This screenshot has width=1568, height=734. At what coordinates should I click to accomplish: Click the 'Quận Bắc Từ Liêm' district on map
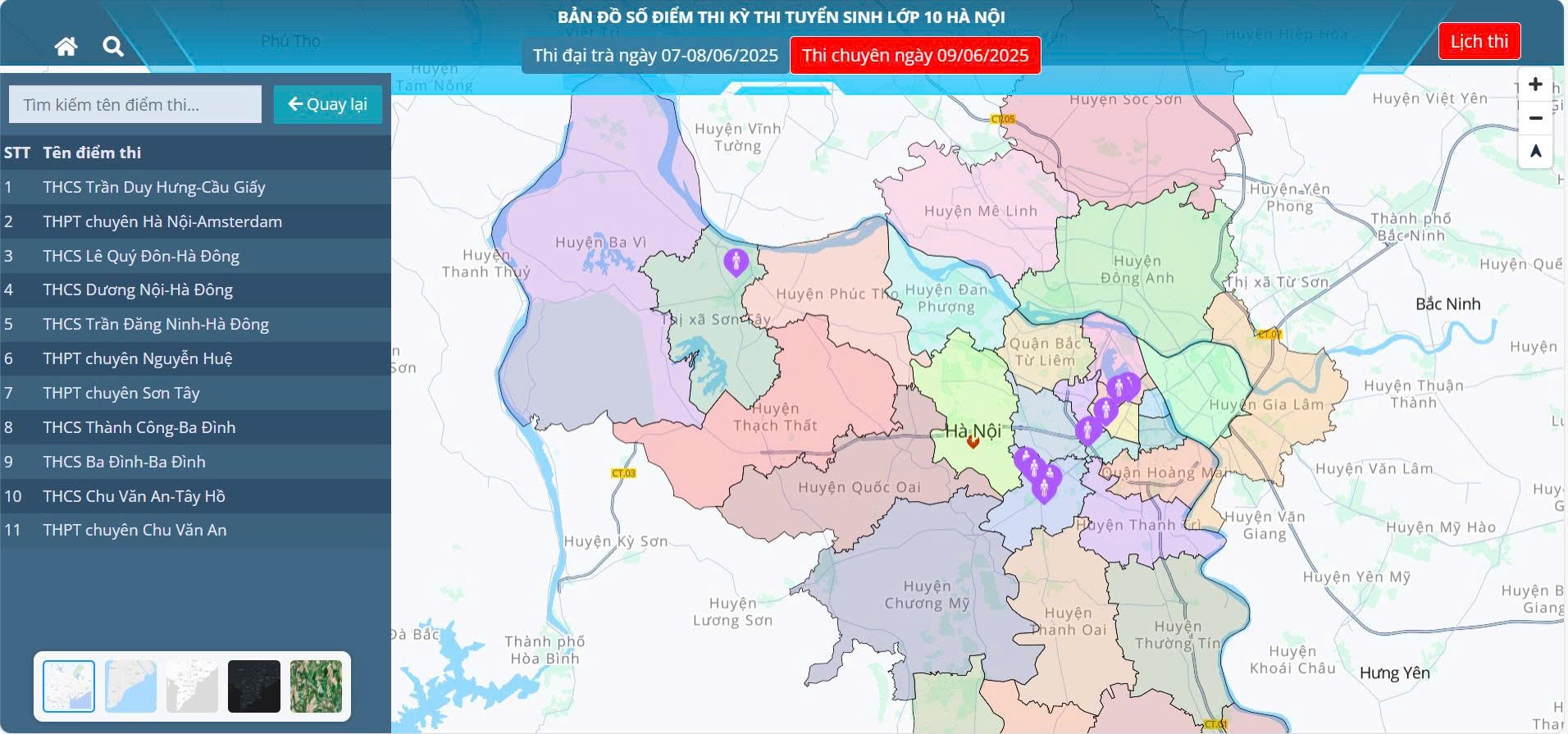(x=1045, y=352)
